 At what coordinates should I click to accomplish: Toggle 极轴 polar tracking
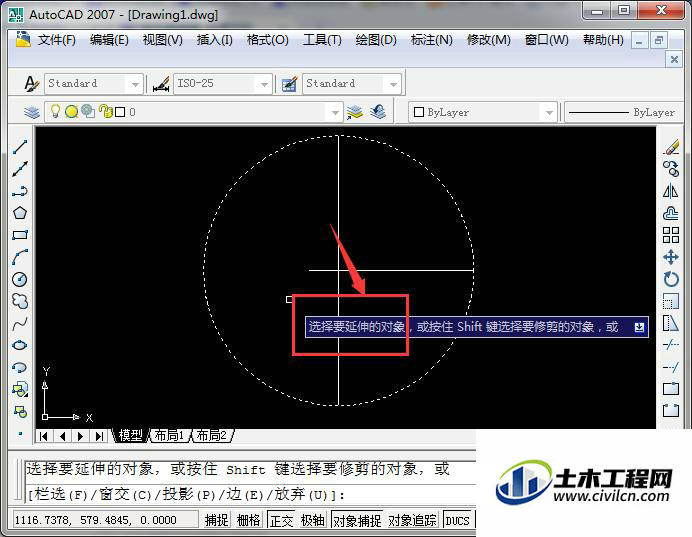[312, 520]
